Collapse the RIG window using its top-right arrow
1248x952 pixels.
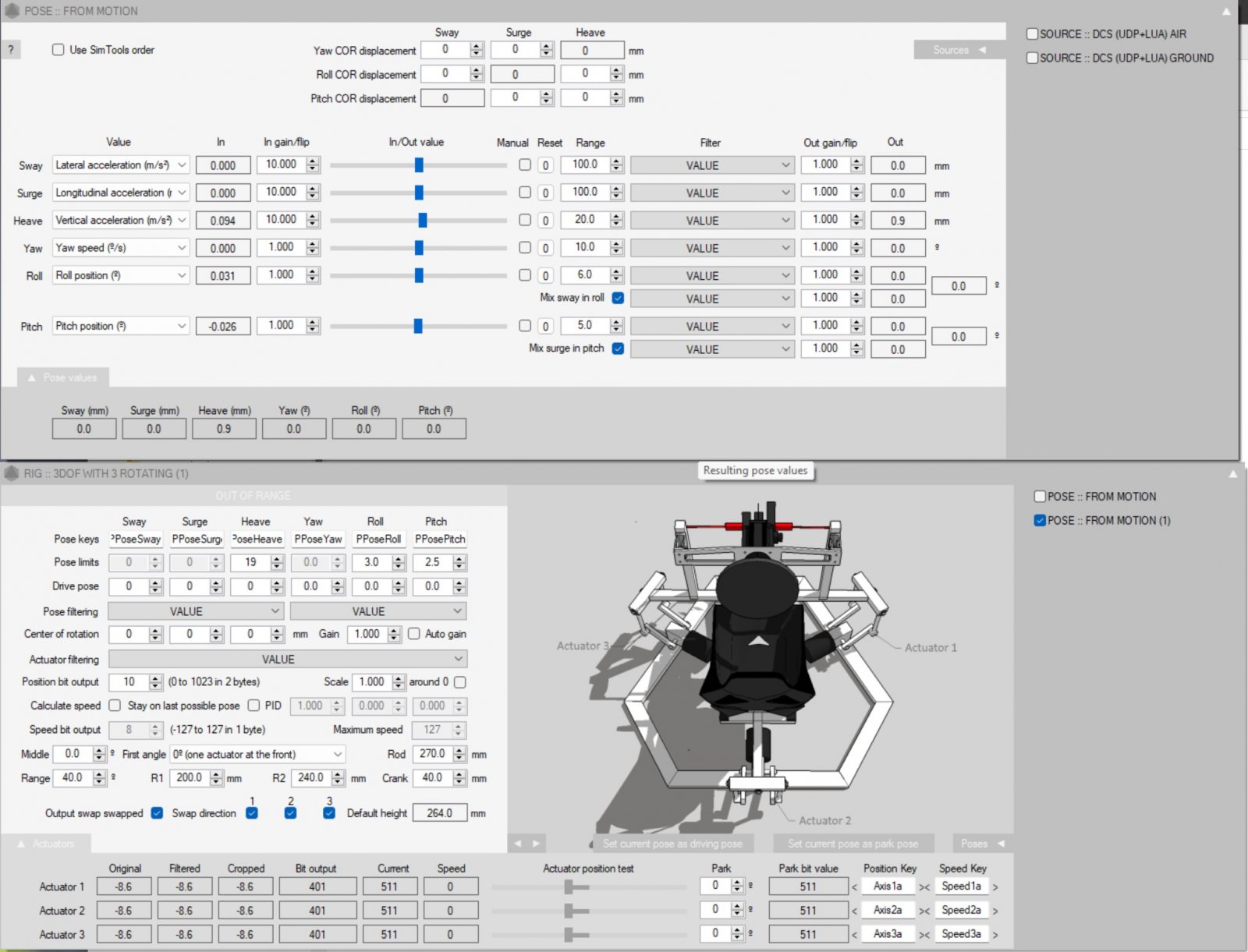point(1233,473)
